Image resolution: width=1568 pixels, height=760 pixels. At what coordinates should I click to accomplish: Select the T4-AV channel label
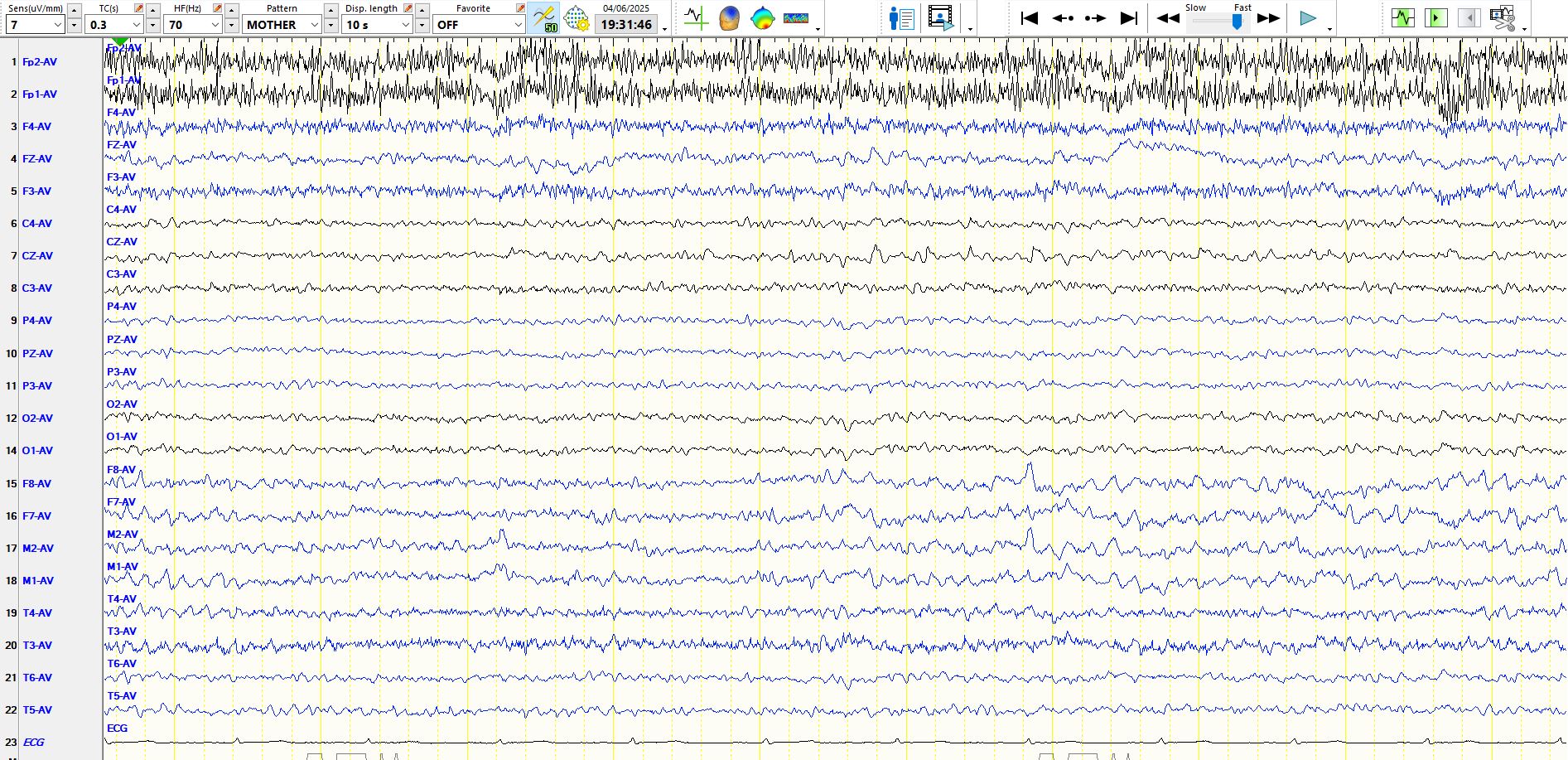tap(36, 613)
